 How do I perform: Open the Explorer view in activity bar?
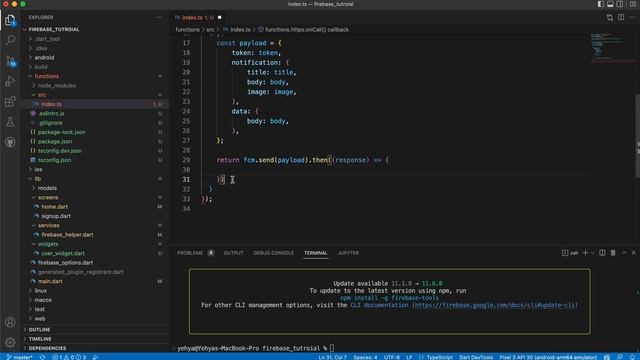(10, 20)
